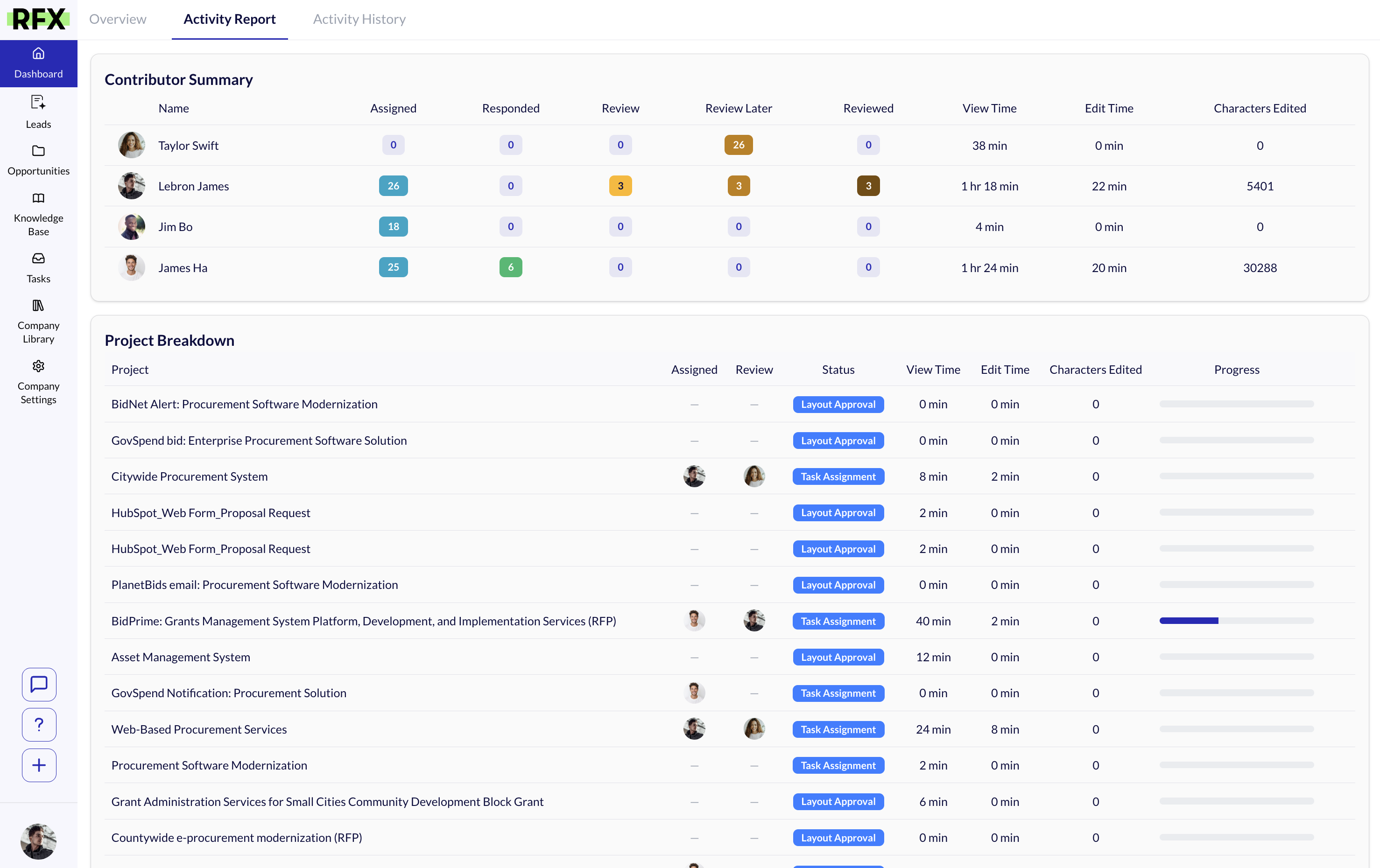Click James Ha's Responded badge 6

point(510,267)
